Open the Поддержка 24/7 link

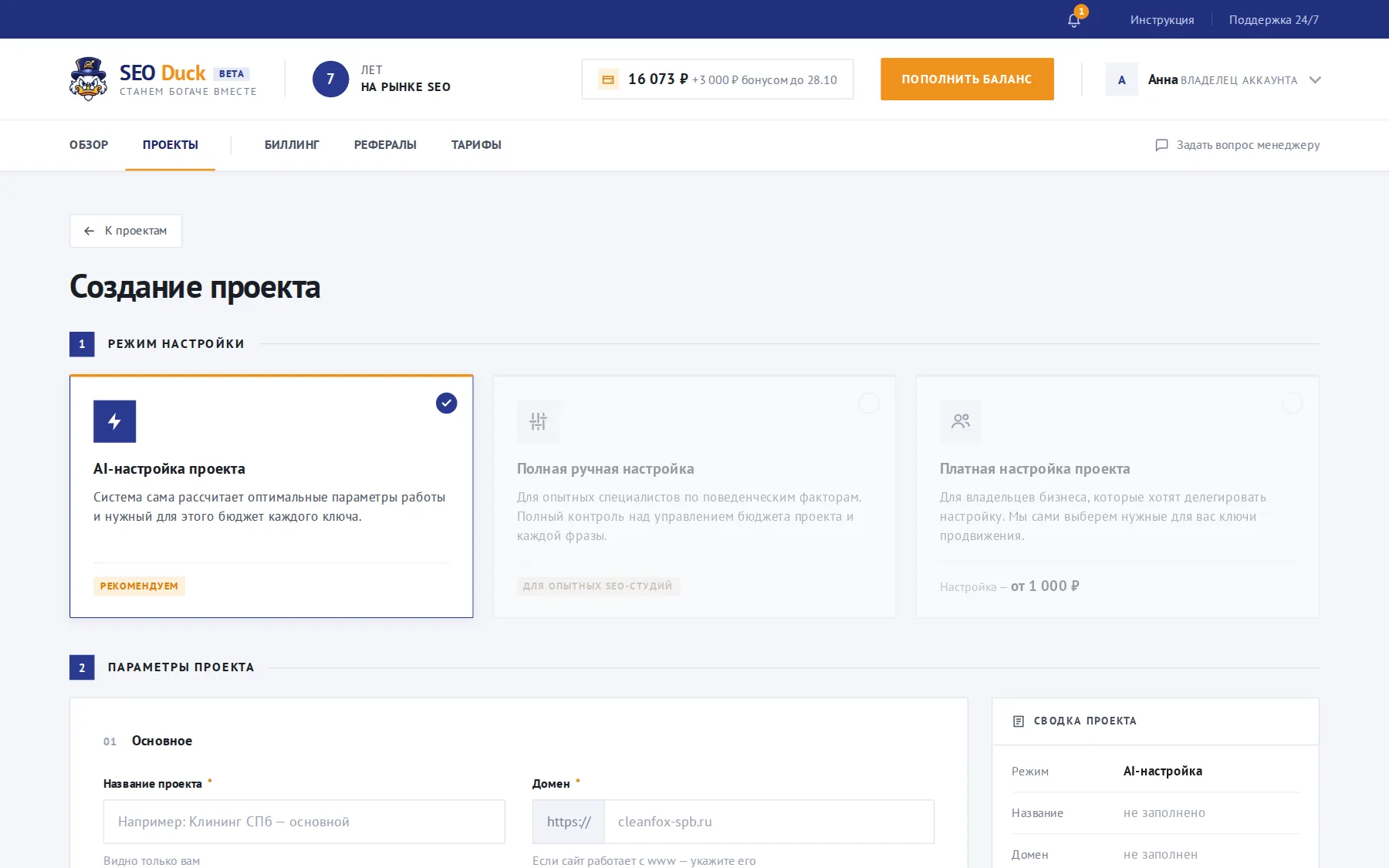(x=1274, y=20)
